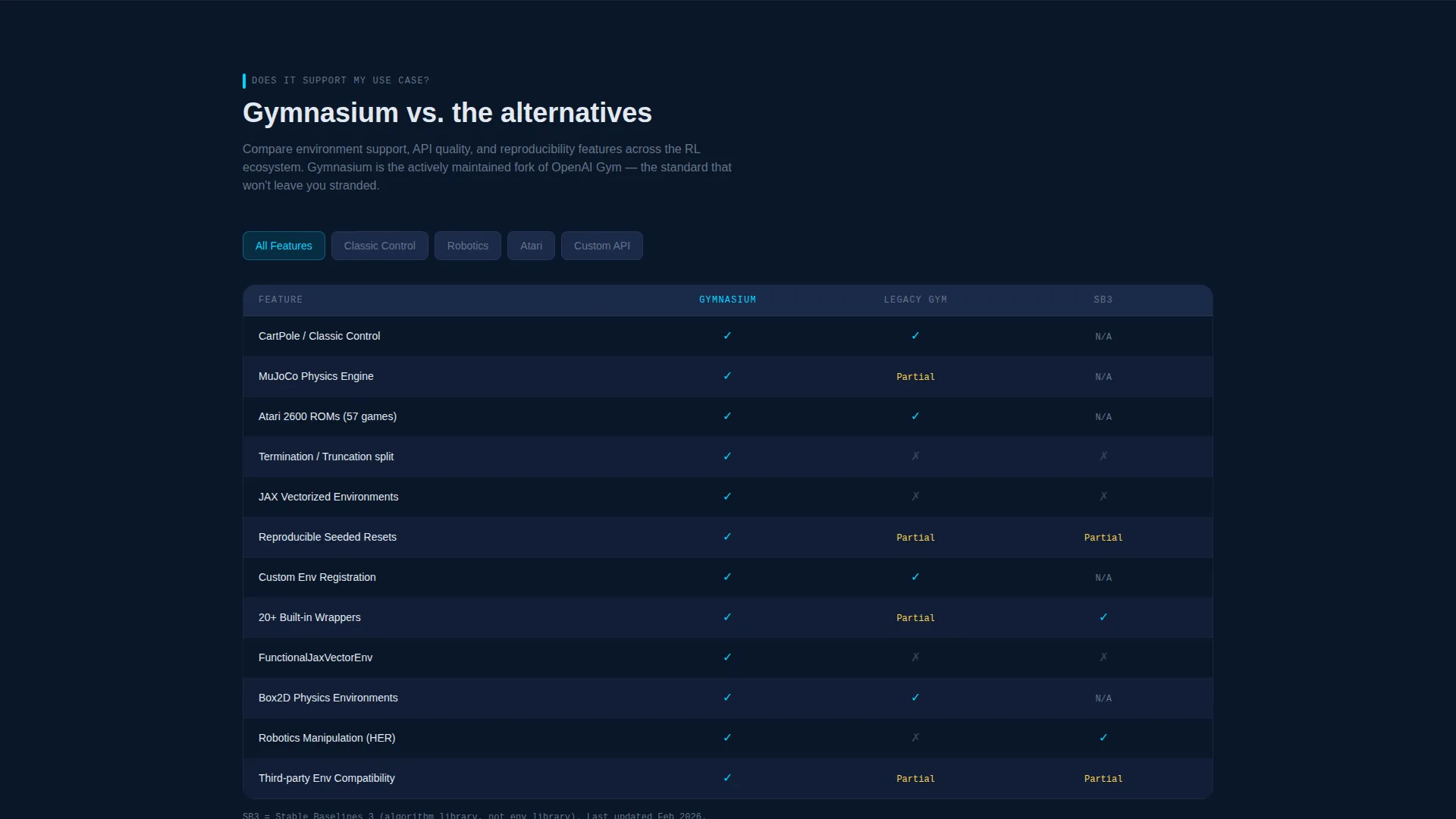This screenshot has height=819, width=1456.
Task: Click the SB3 N/A for Box2D Physics Environments
Action: pyautogui.click(x=1103, y=698)
